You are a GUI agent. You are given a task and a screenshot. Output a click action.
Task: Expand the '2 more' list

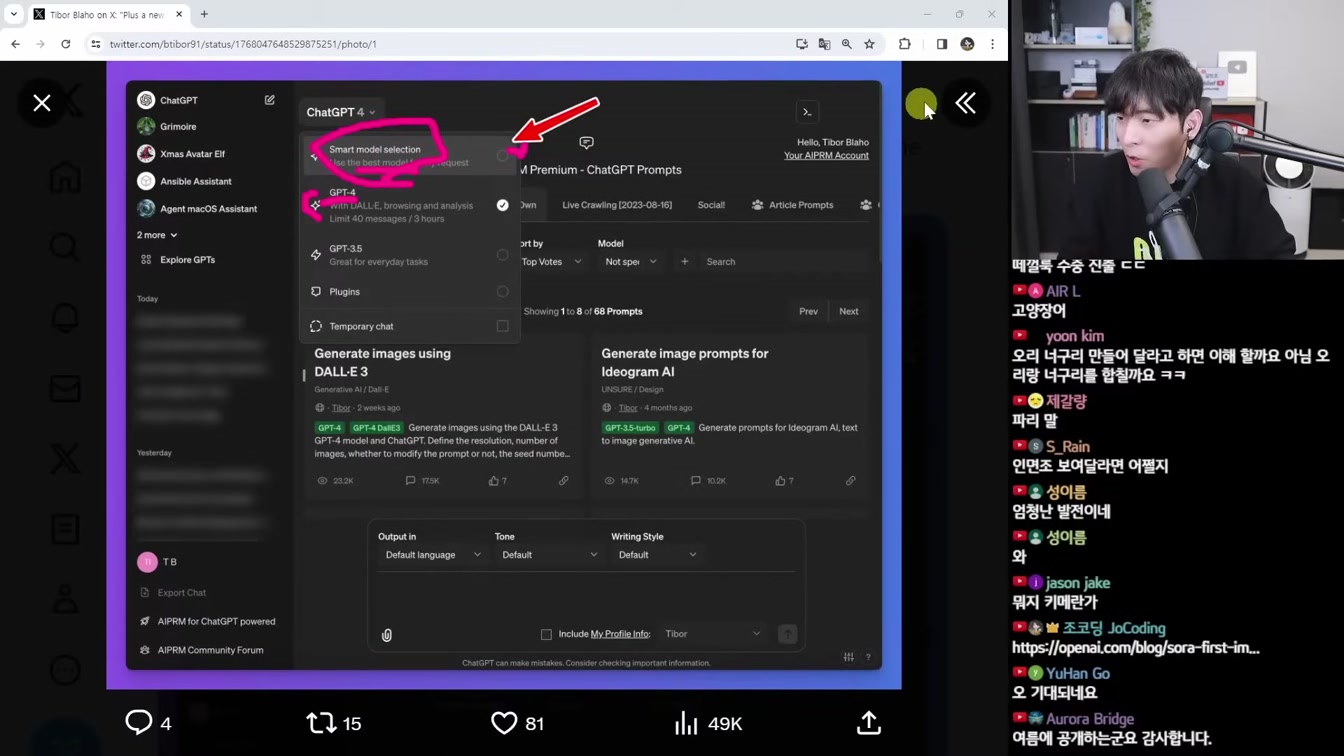[157, 235]
